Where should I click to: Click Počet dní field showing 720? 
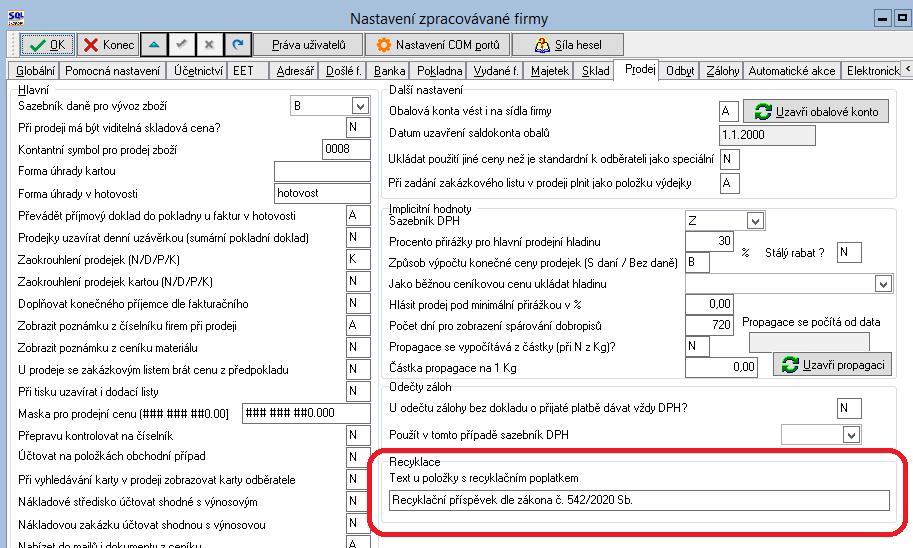(x=710, y=325)
